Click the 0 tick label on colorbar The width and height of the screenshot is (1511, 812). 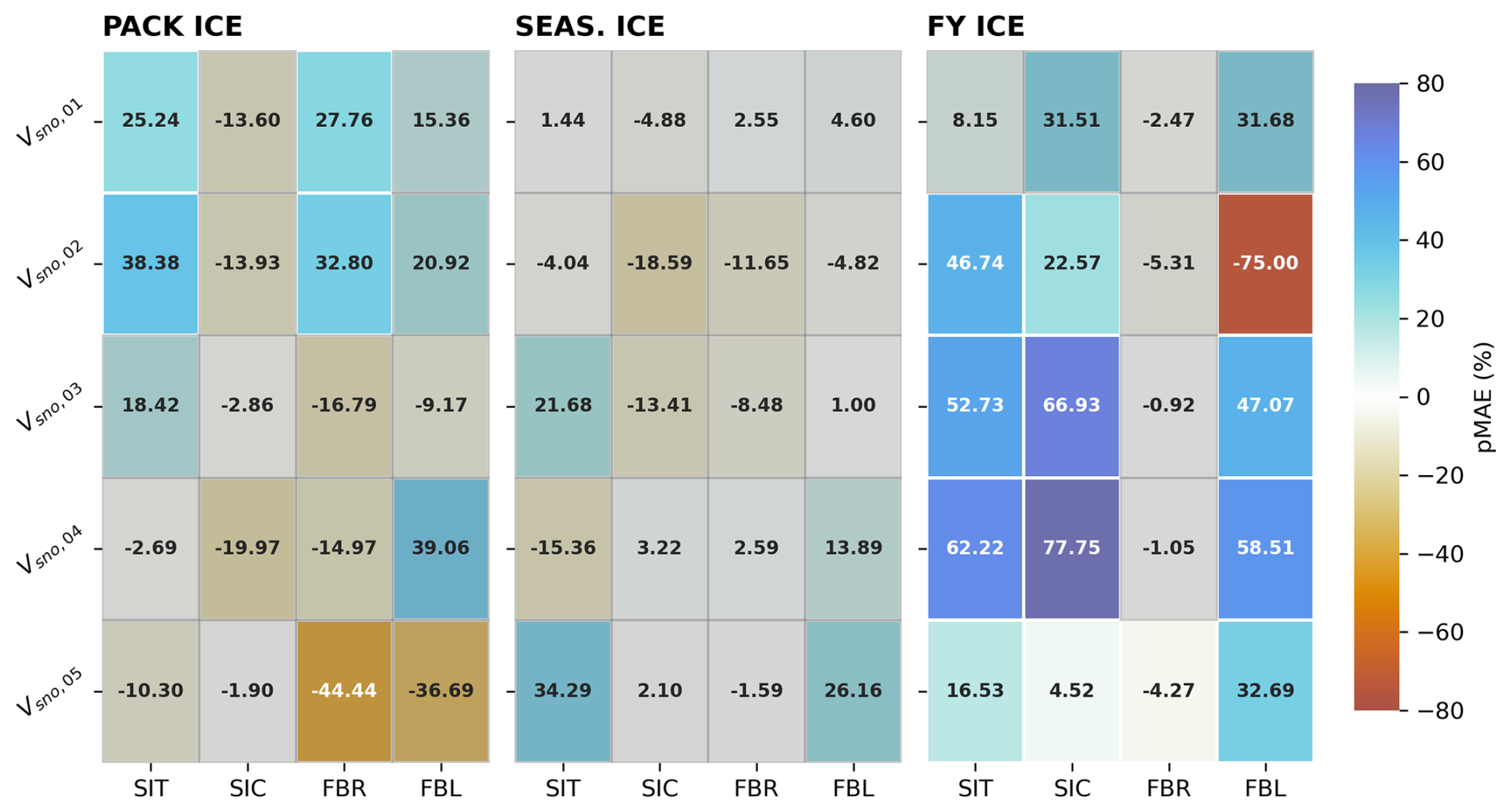tap(1424, 397)
